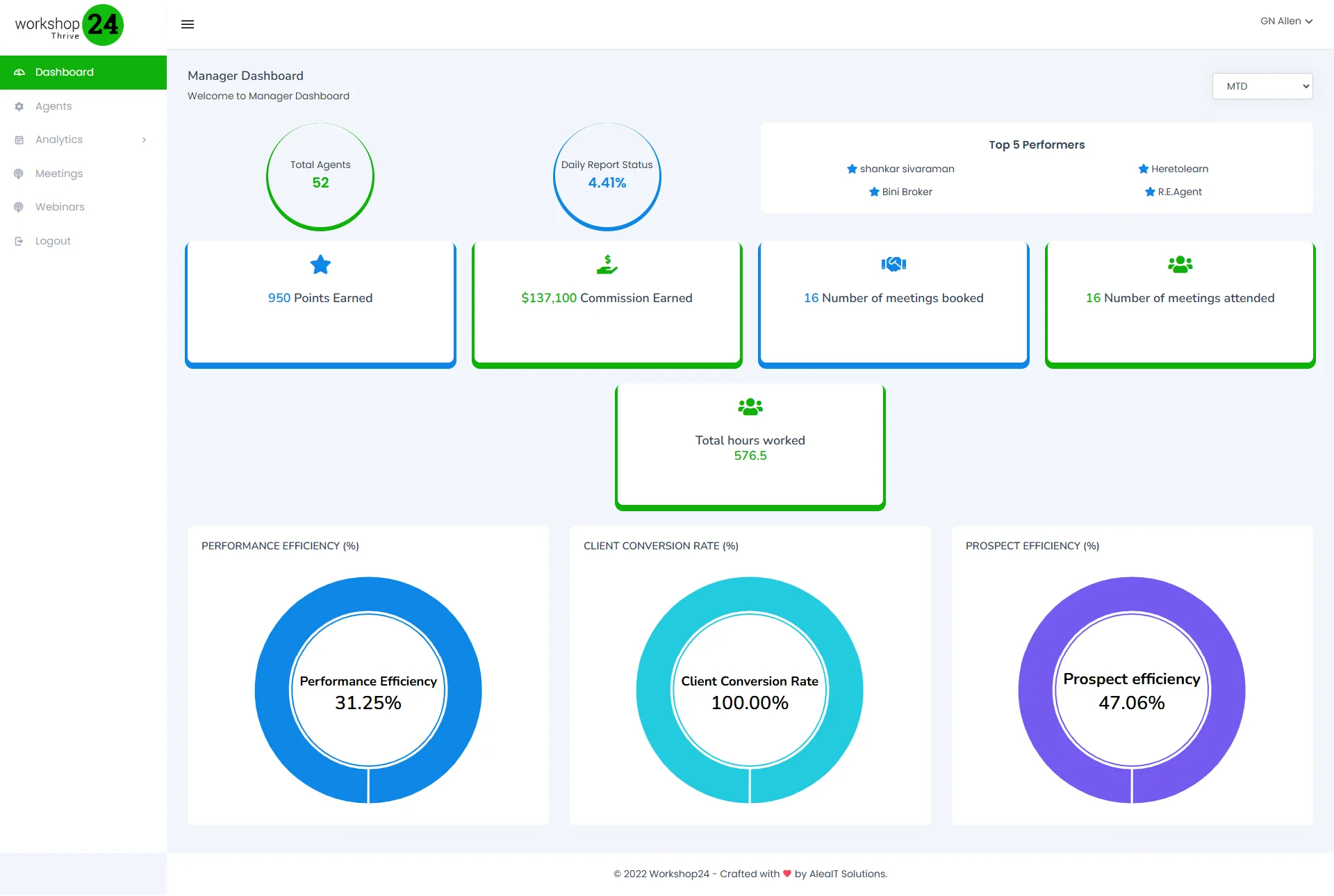The width and height of the screenshot is (1334, 896).
Task: Click the Webinars podcast icon
Action: pos(19,207)
